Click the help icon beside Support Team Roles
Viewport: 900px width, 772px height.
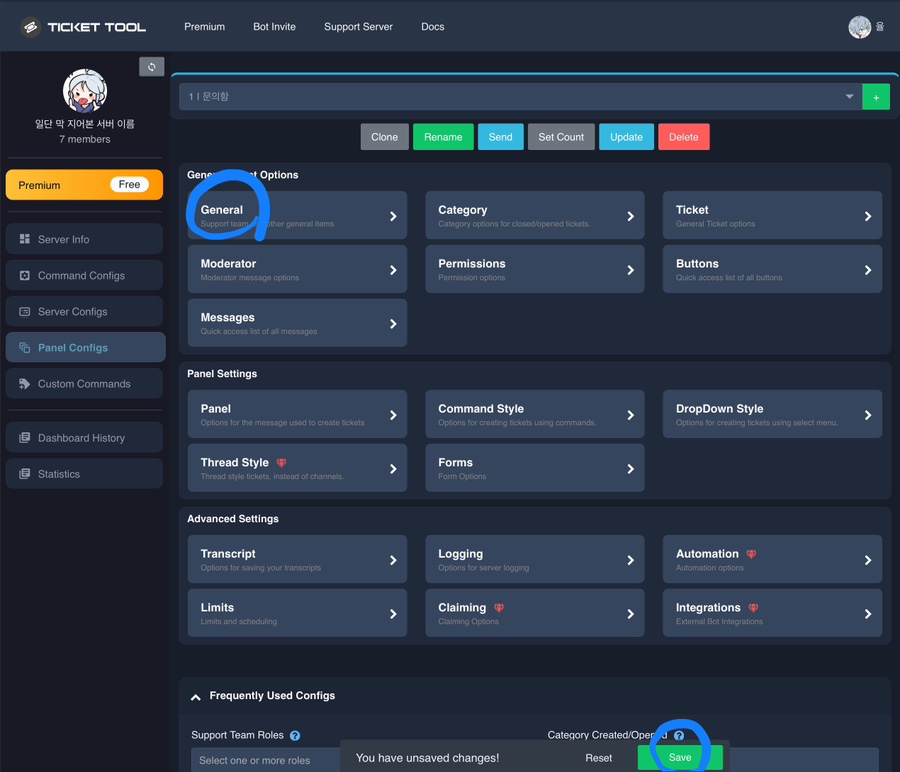(x=295, y=735)
